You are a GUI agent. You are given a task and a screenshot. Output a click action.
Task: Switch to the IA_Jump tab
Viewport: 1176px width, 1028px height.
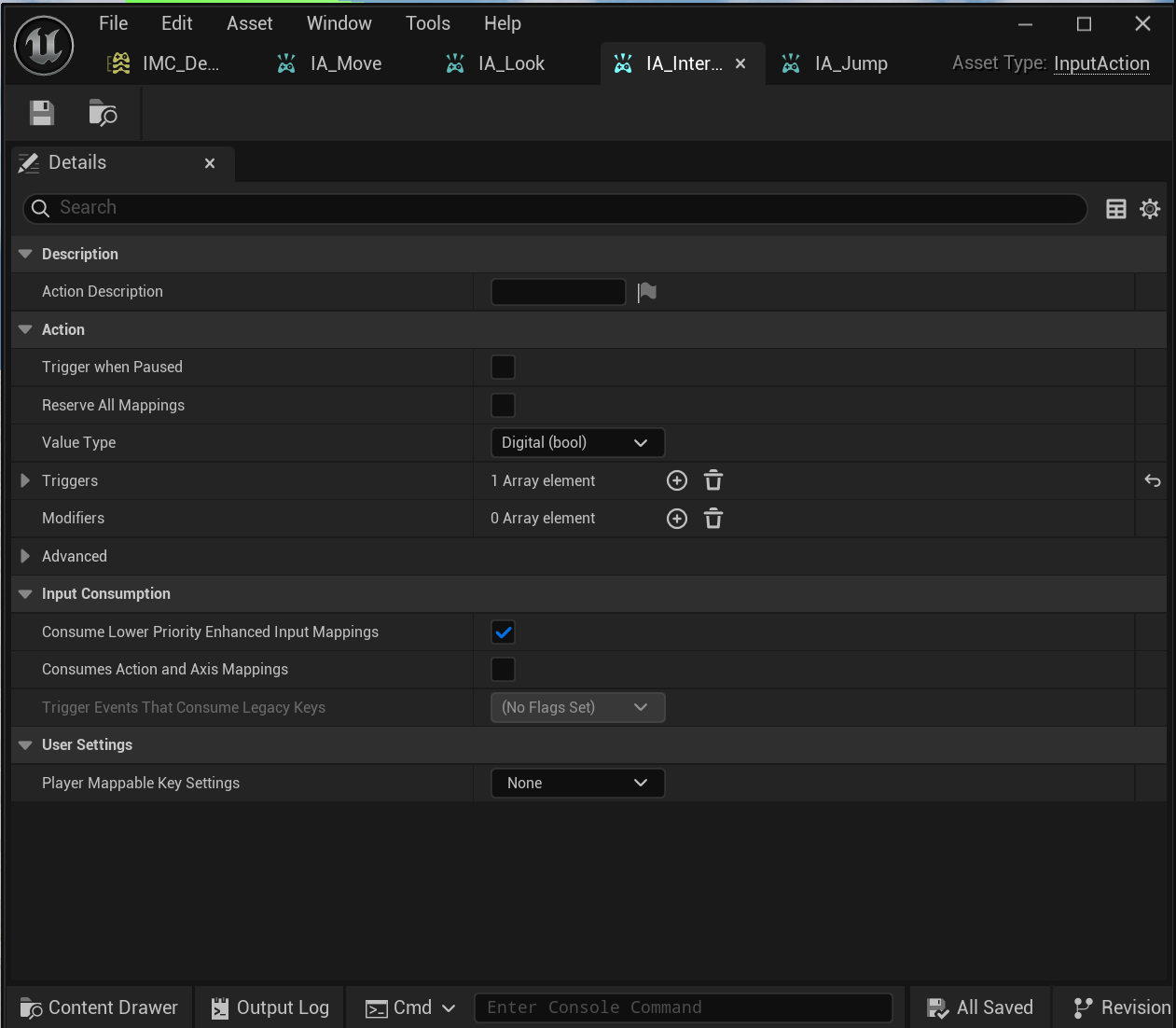[837, 63]
